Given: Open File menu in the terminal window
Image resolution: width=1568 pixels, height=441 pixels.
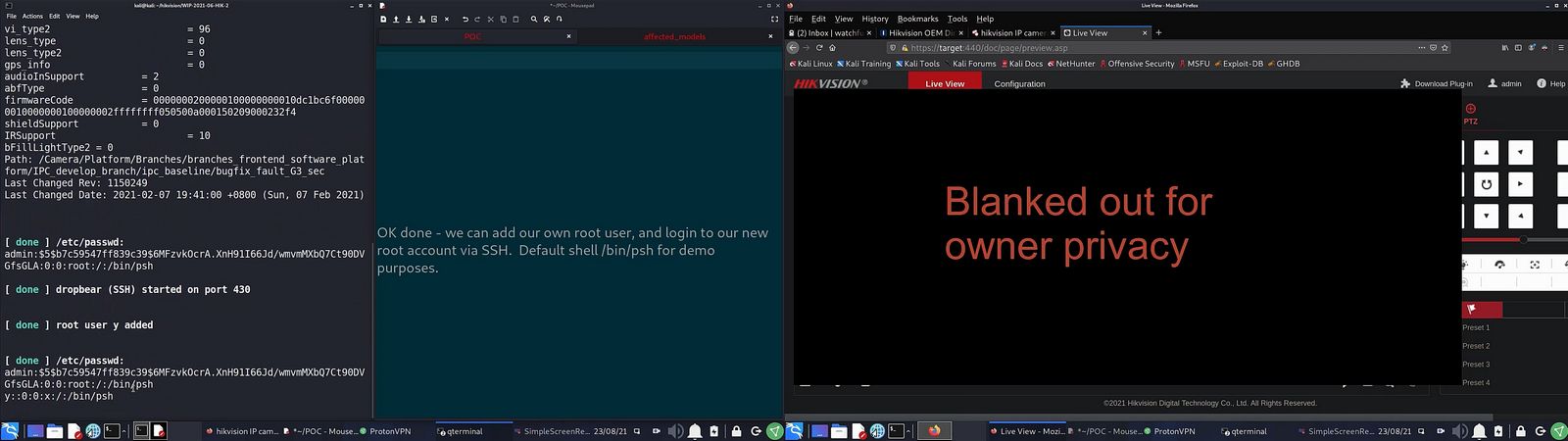Looking at the screenshot, I should pos(12,16).
